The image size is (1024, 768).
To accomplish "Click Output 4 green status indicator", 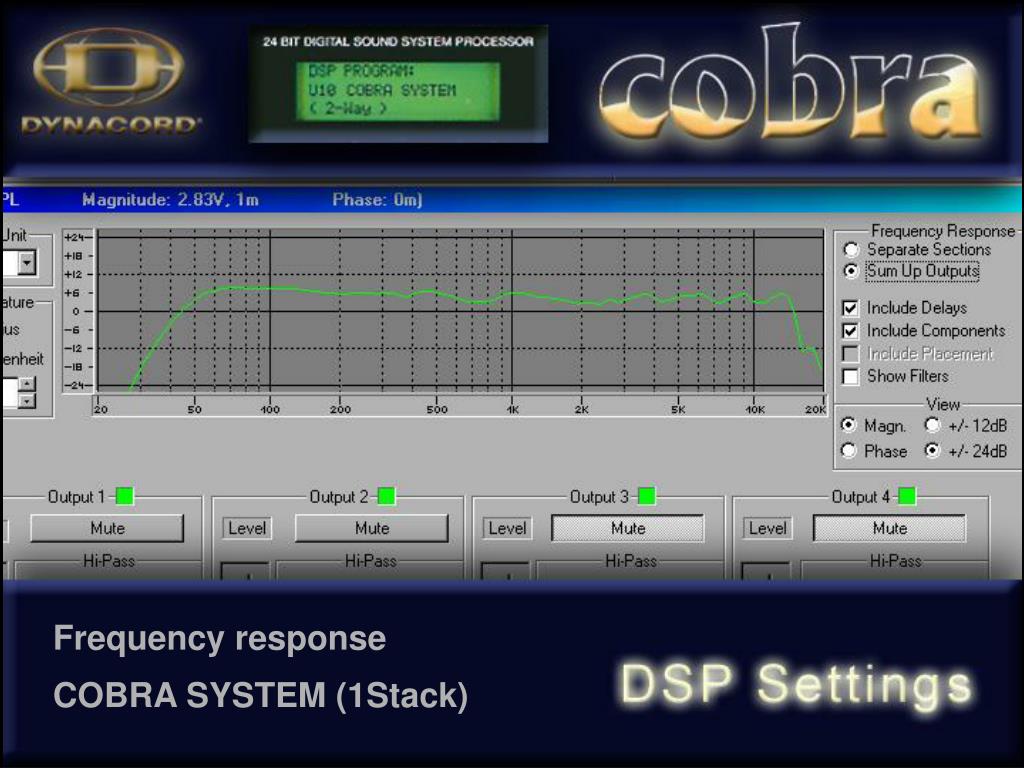I will click(907, 496).
